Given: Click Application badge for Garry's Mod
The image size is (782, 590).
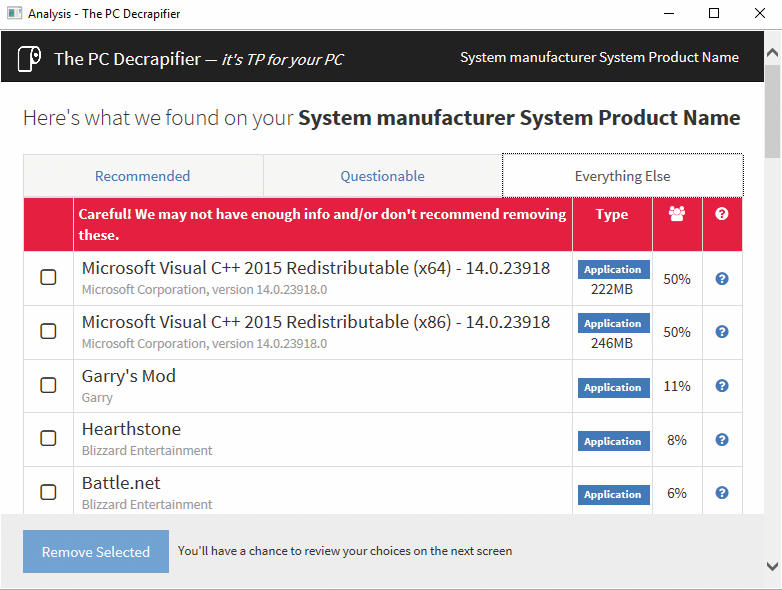Looking at the screenshot, I should tap(613, 388).
